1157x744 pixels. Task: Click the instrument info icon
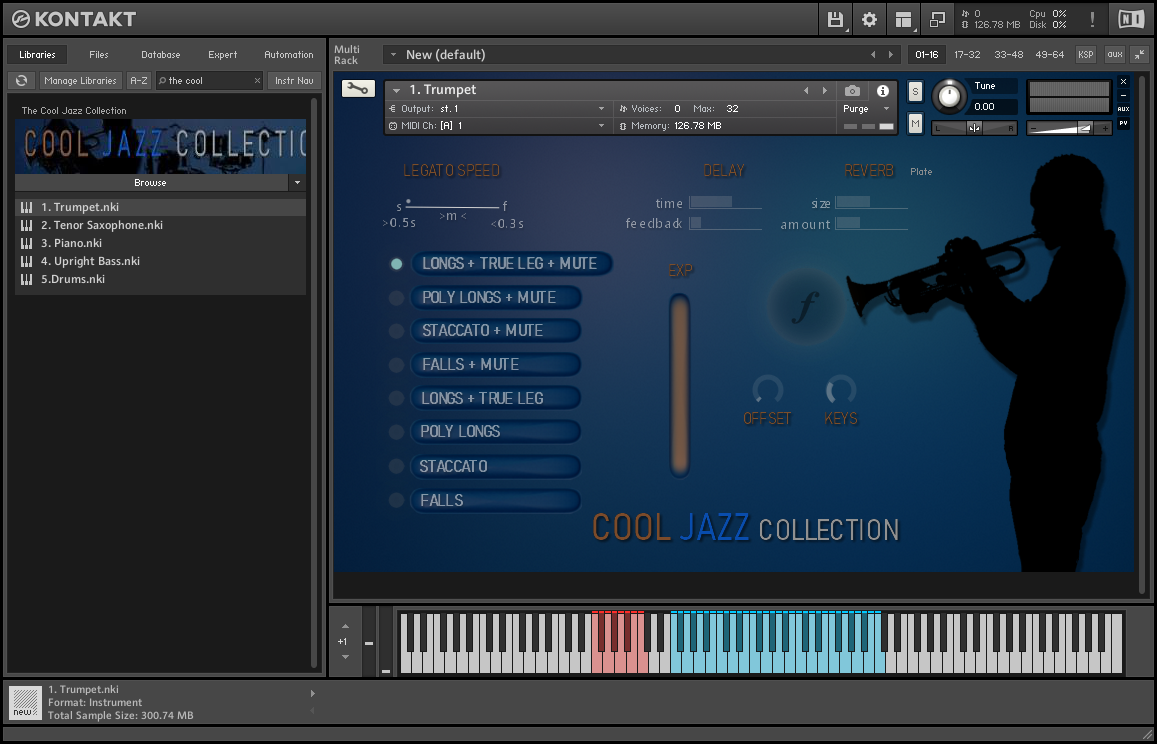pyautogui.click(x=883, y=91)
